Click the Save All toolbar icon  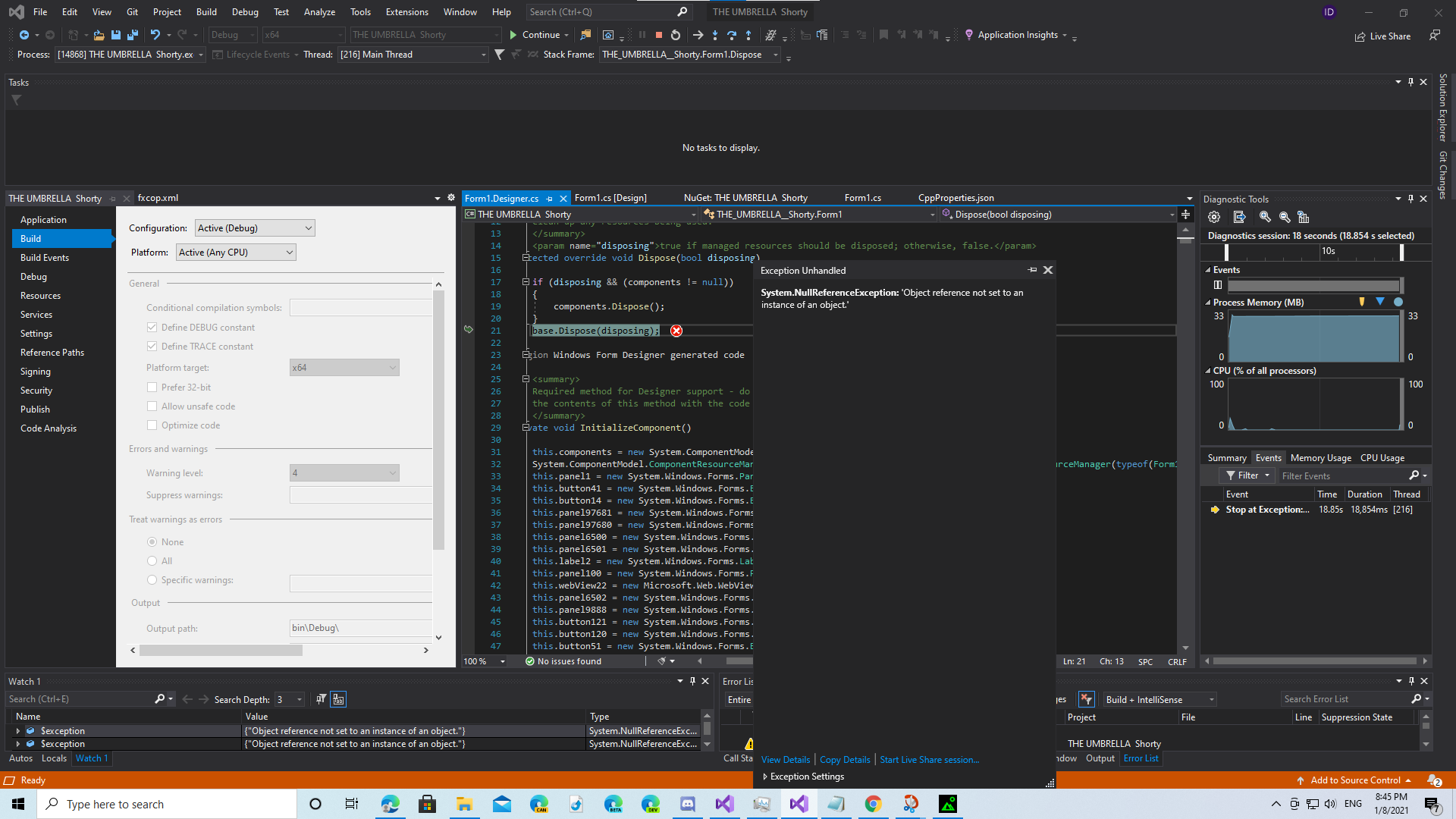(133, 35)
